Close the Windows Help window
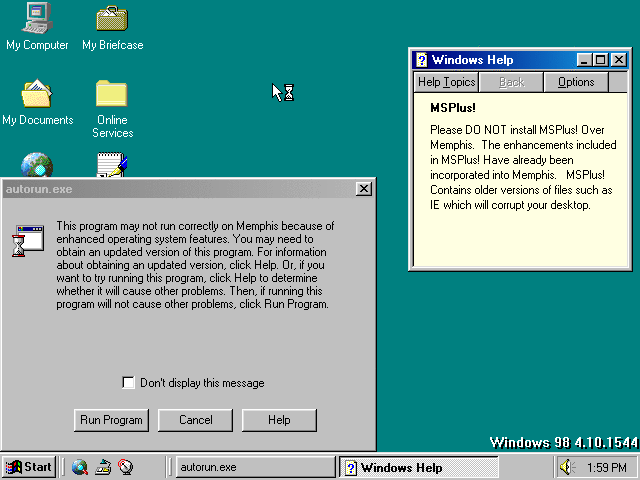The width and height of the screenshot is (640, 480). click(619, 60)
